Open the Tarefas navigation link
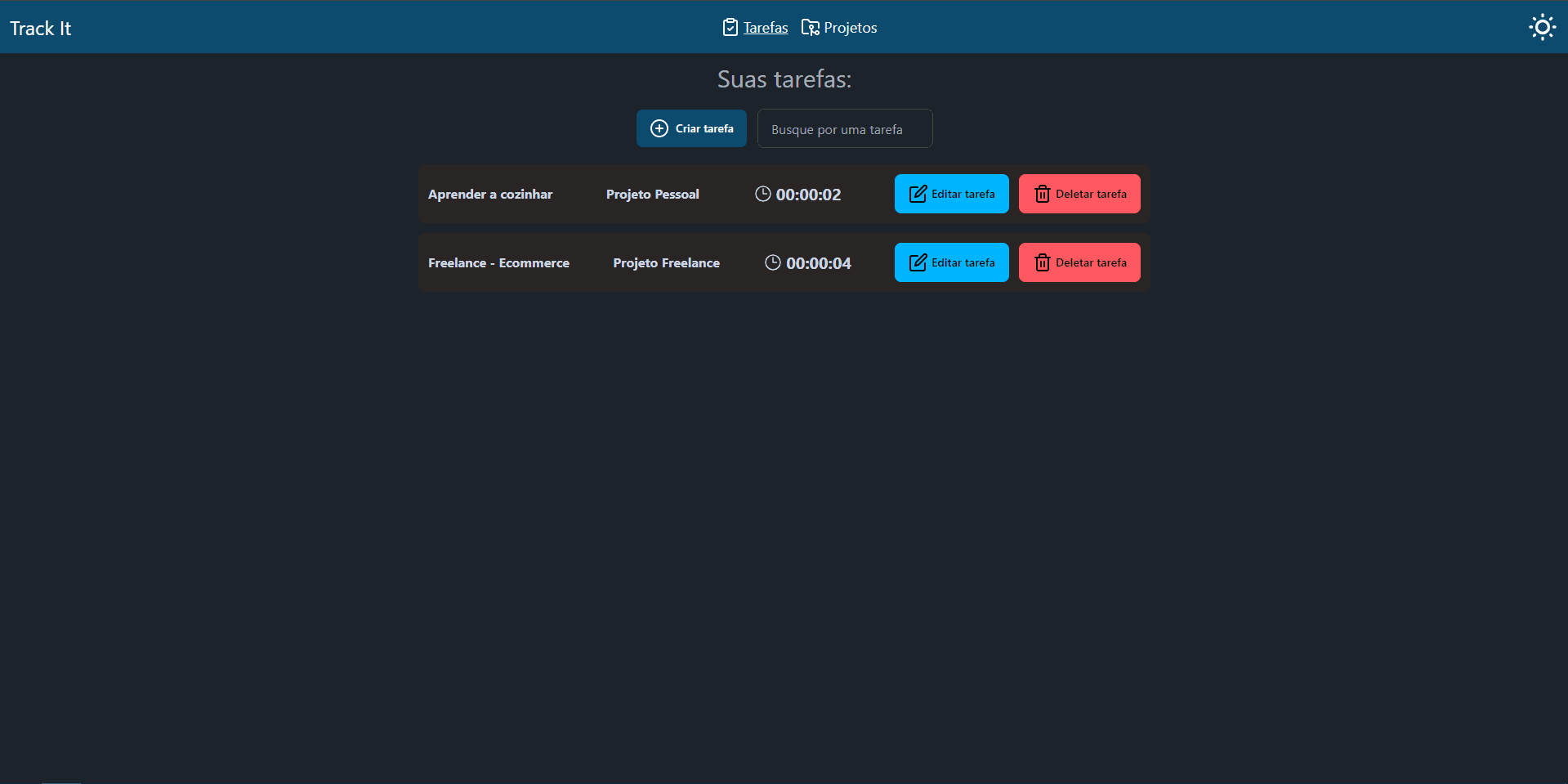The height and width of the screenshot is (784, 1568). 765,28
